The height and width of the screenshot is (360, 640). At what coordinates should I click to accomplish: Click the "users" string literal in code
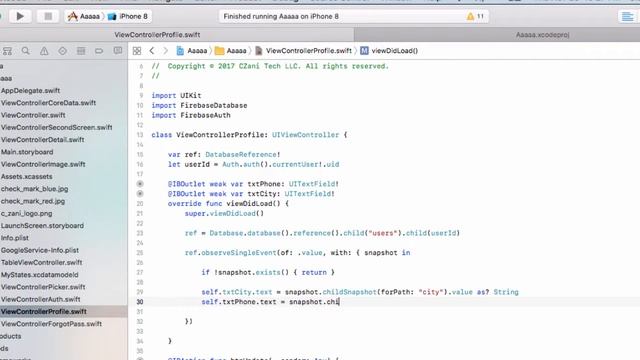click(382, 233)
